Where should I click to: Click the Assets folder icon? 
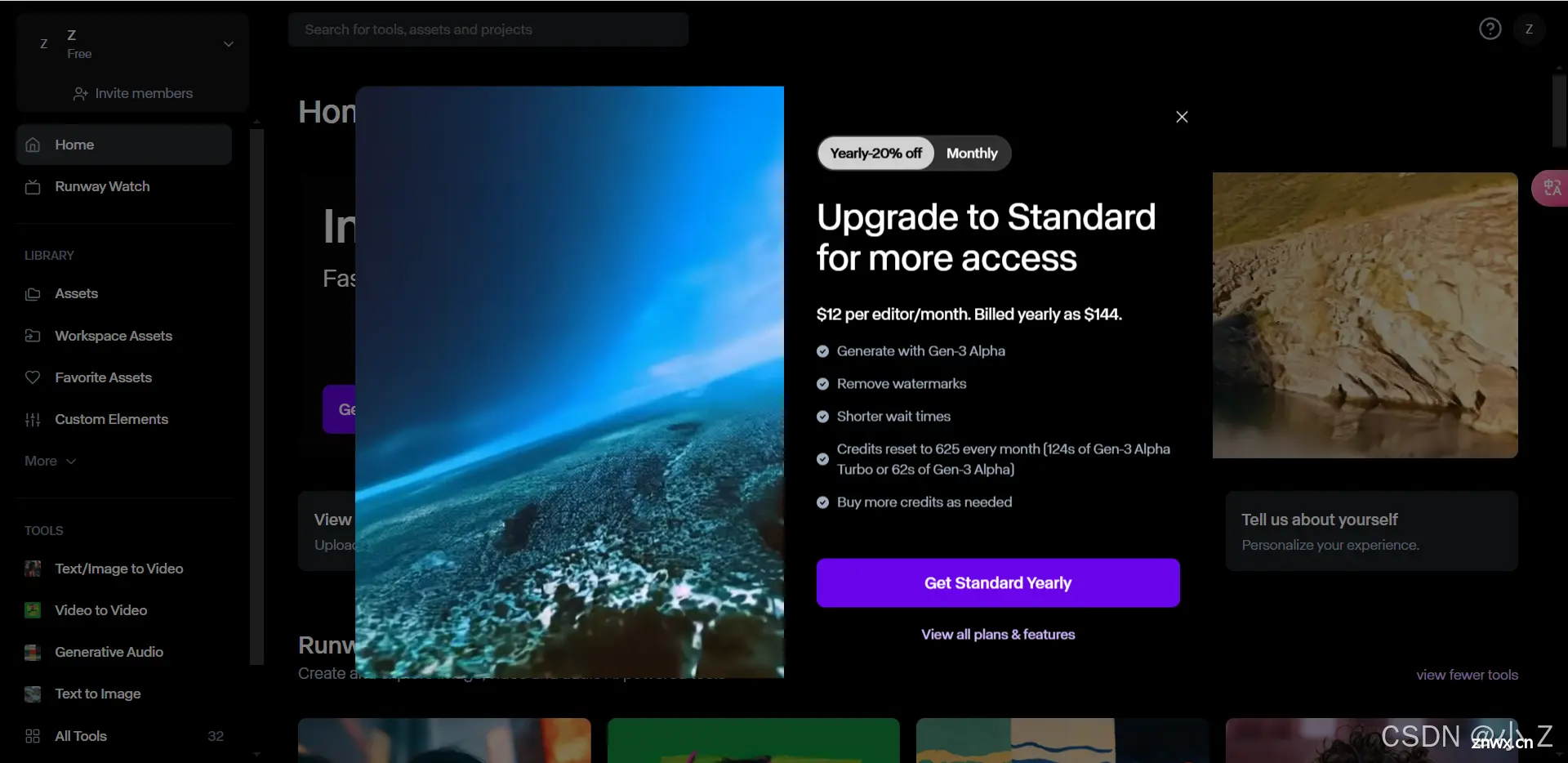point(33,294)
